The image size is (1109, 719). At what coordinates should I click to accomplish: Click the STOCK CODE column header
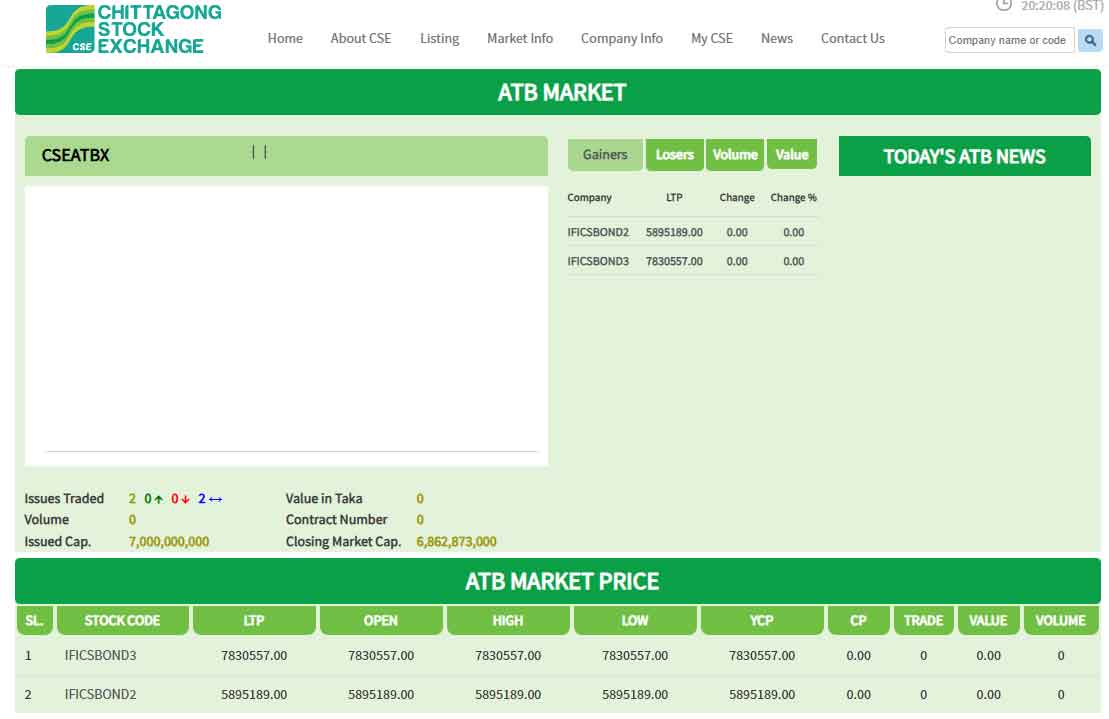[x=122, y=621]
